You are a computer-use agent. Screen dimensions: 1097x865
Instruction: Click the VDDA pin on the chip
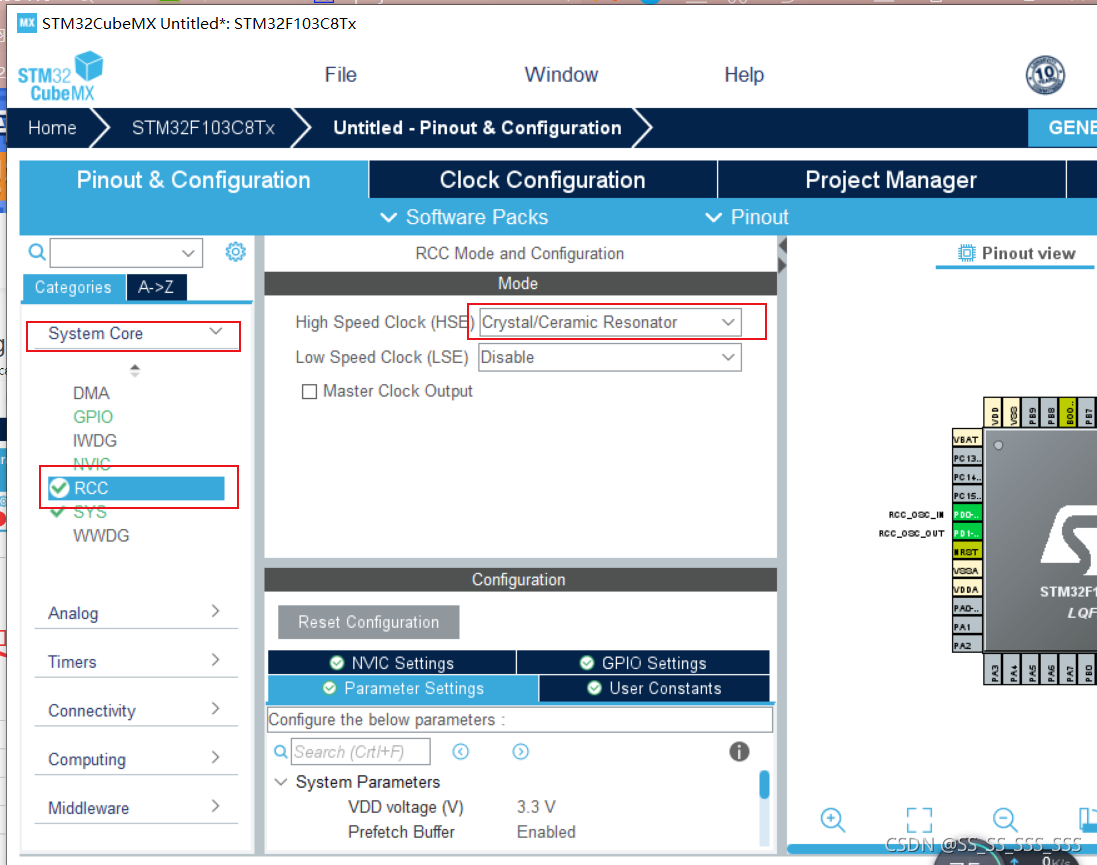(967, 589)
